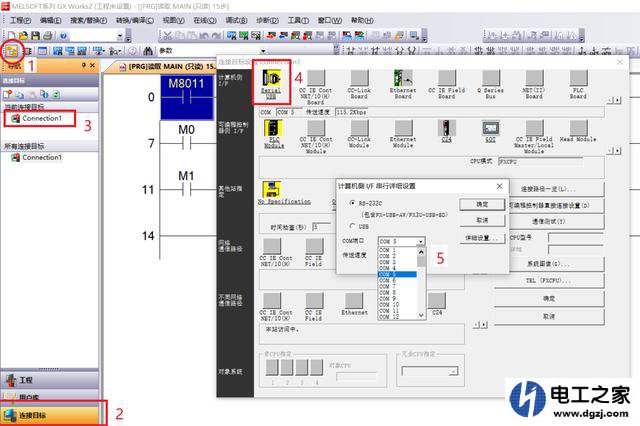Screen dimensions: 640x426
Task: Click the 系统图像(G)... button
Action: [x=549, y=264]
